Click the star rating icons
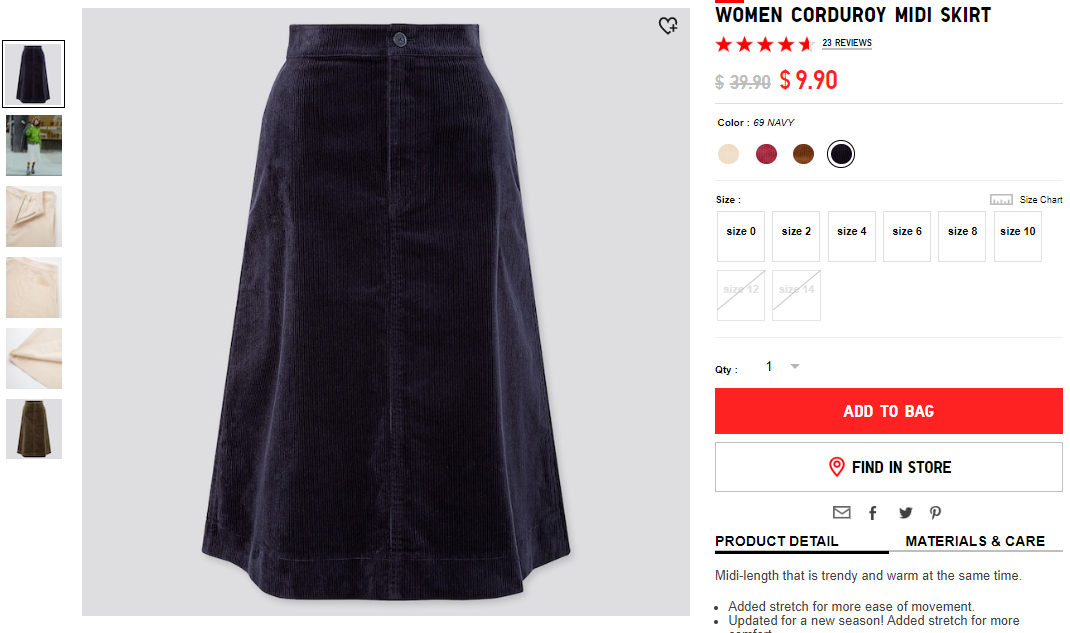 click(765, 44)
